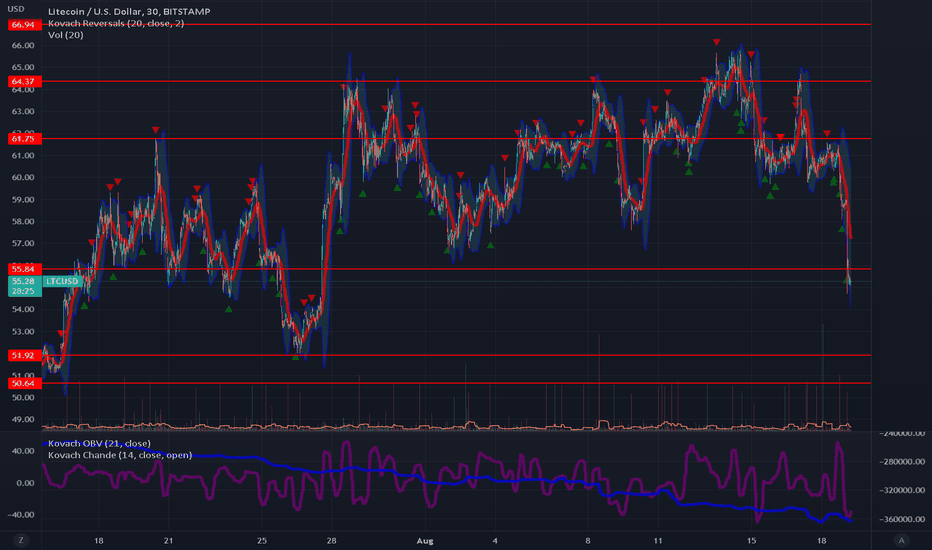Image resolution: width=932 pixels, height=550 pixels.
Task: Click the 28 date axis label
Action: coord(331,541)
